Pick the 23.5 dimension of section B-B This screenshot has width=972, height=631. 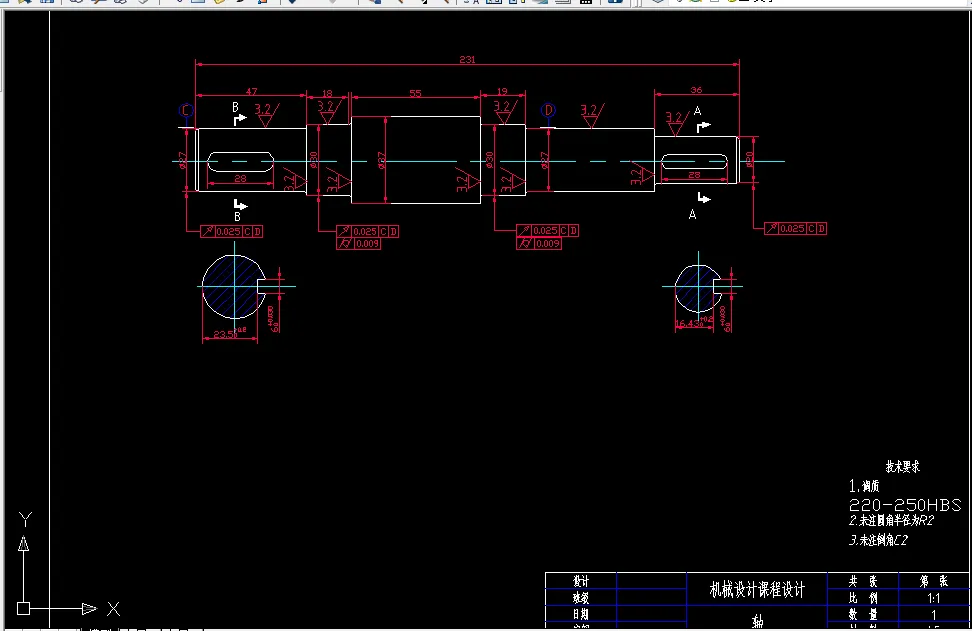[228, 334]
